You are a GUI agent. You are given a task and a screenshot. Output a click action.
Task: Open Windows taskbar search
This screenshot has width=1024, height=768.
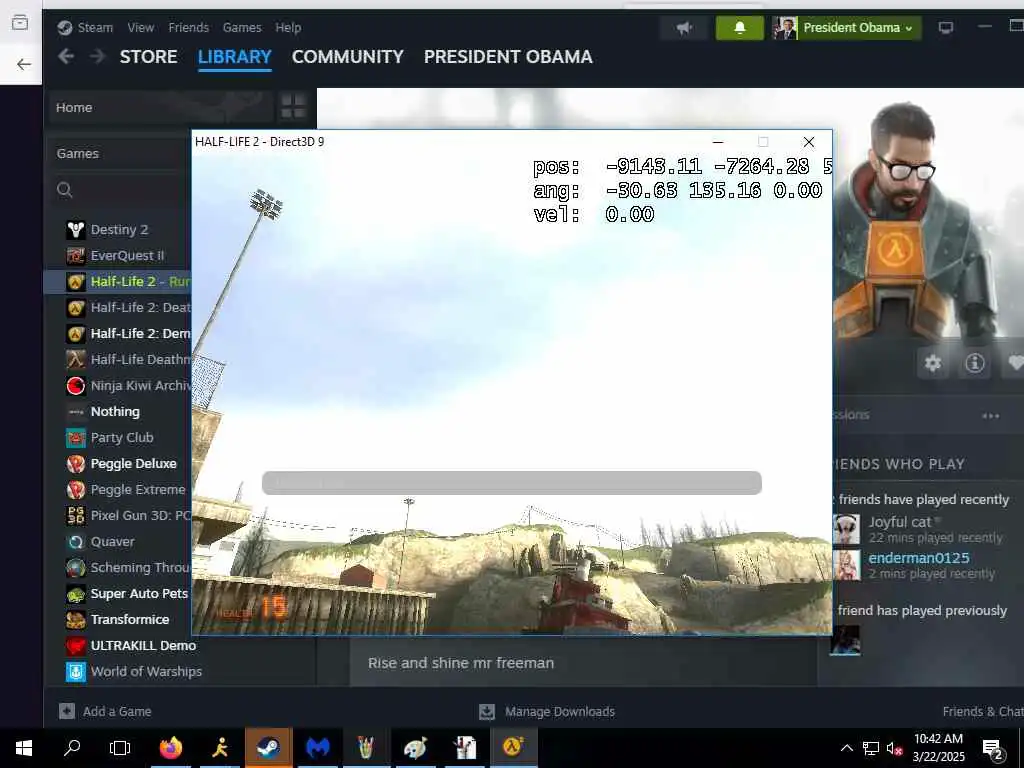[x=72, y=748]
